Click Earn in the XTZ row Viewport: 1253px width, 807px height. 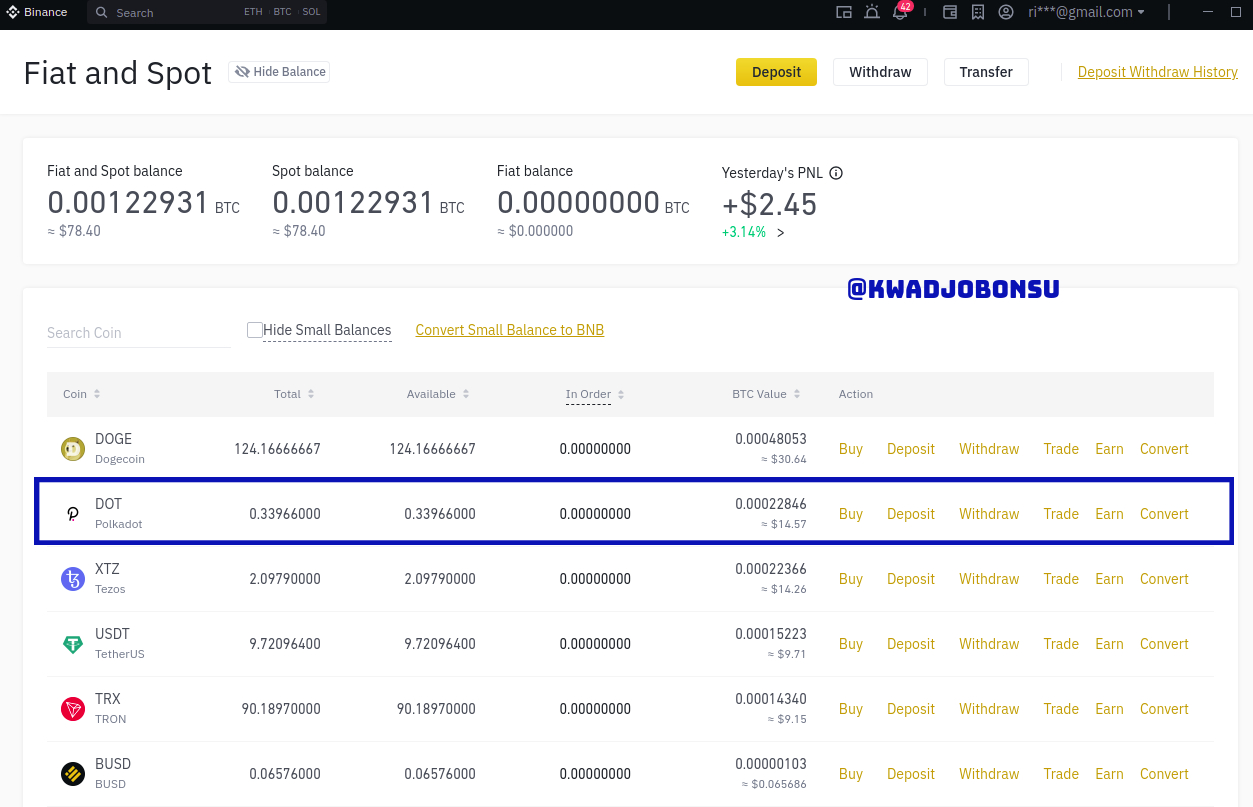1109,579
